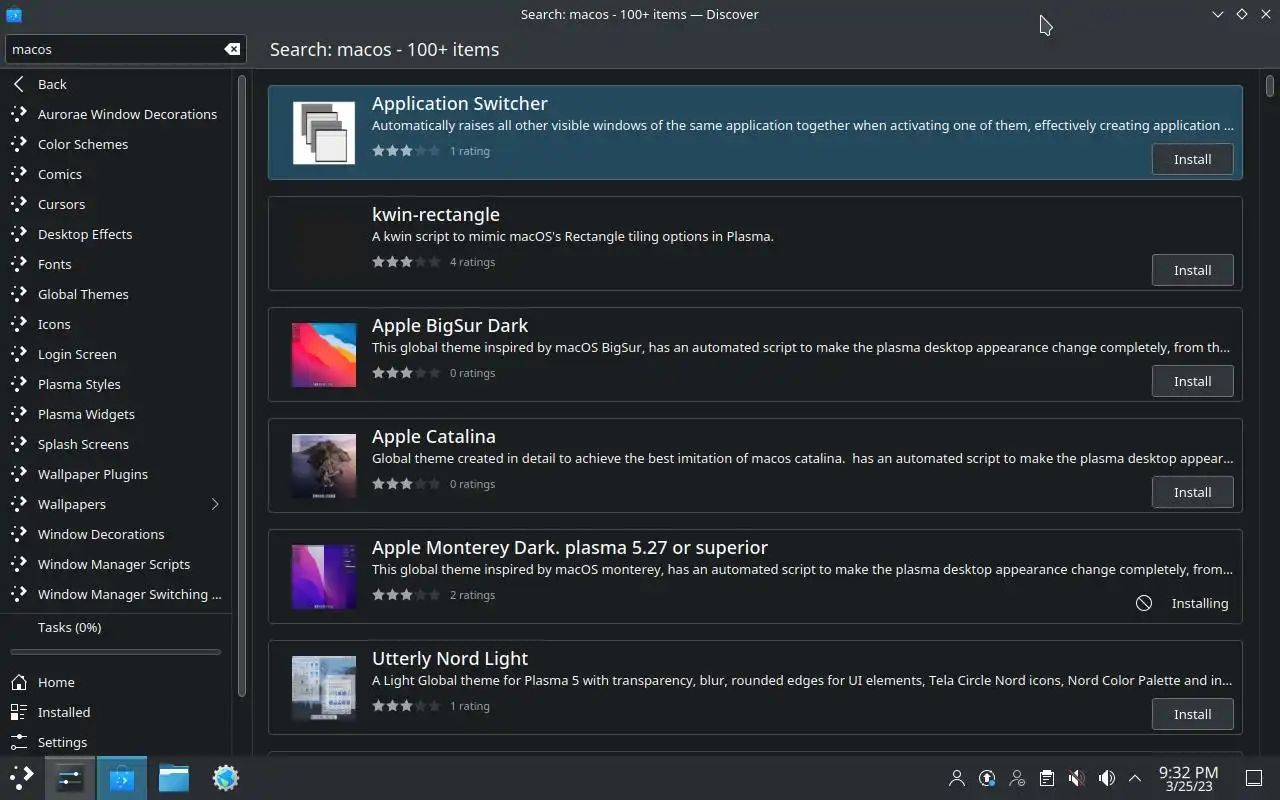
Task: Install Apple BigSur Dark theme
Action: pyautogui.click(x=1192, y=381)
